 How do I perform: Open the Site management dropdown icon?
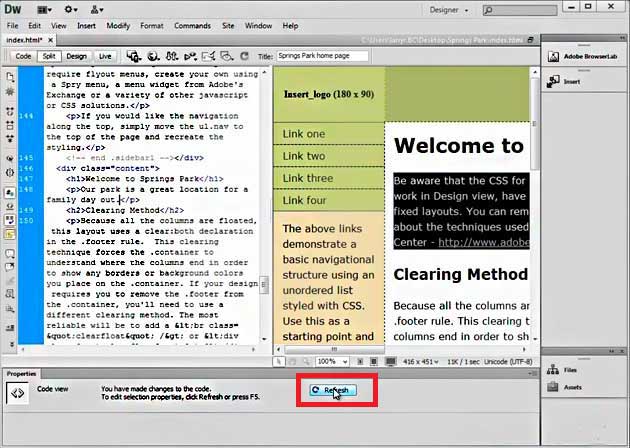coord(97,9)
